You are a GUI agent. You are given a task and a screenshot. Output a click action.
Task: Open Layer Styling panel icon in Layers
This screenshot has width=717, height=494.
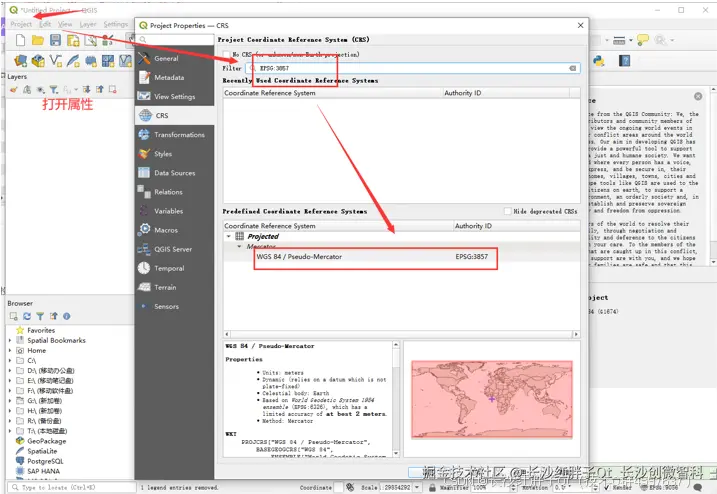(14, 90)
